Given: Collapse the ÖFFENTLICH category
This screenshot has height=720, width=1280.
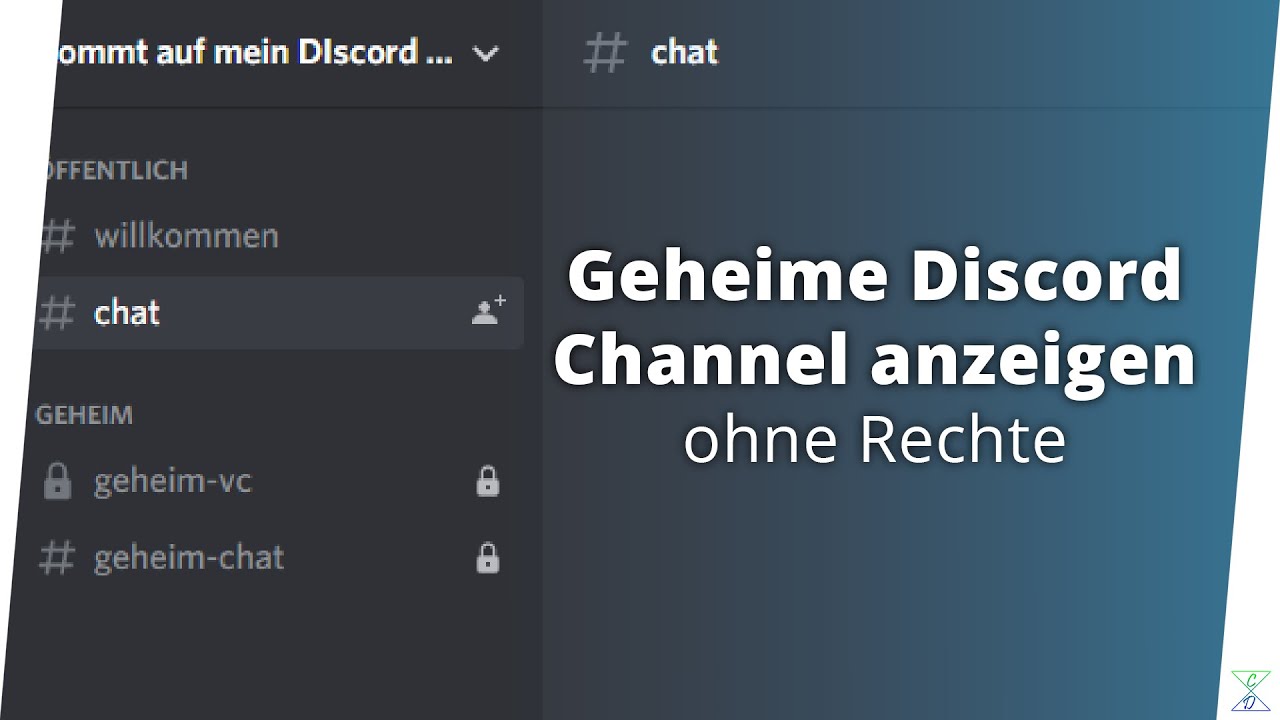Looking at the screenshot, I should pyautogui.click(x=113, y=171).
